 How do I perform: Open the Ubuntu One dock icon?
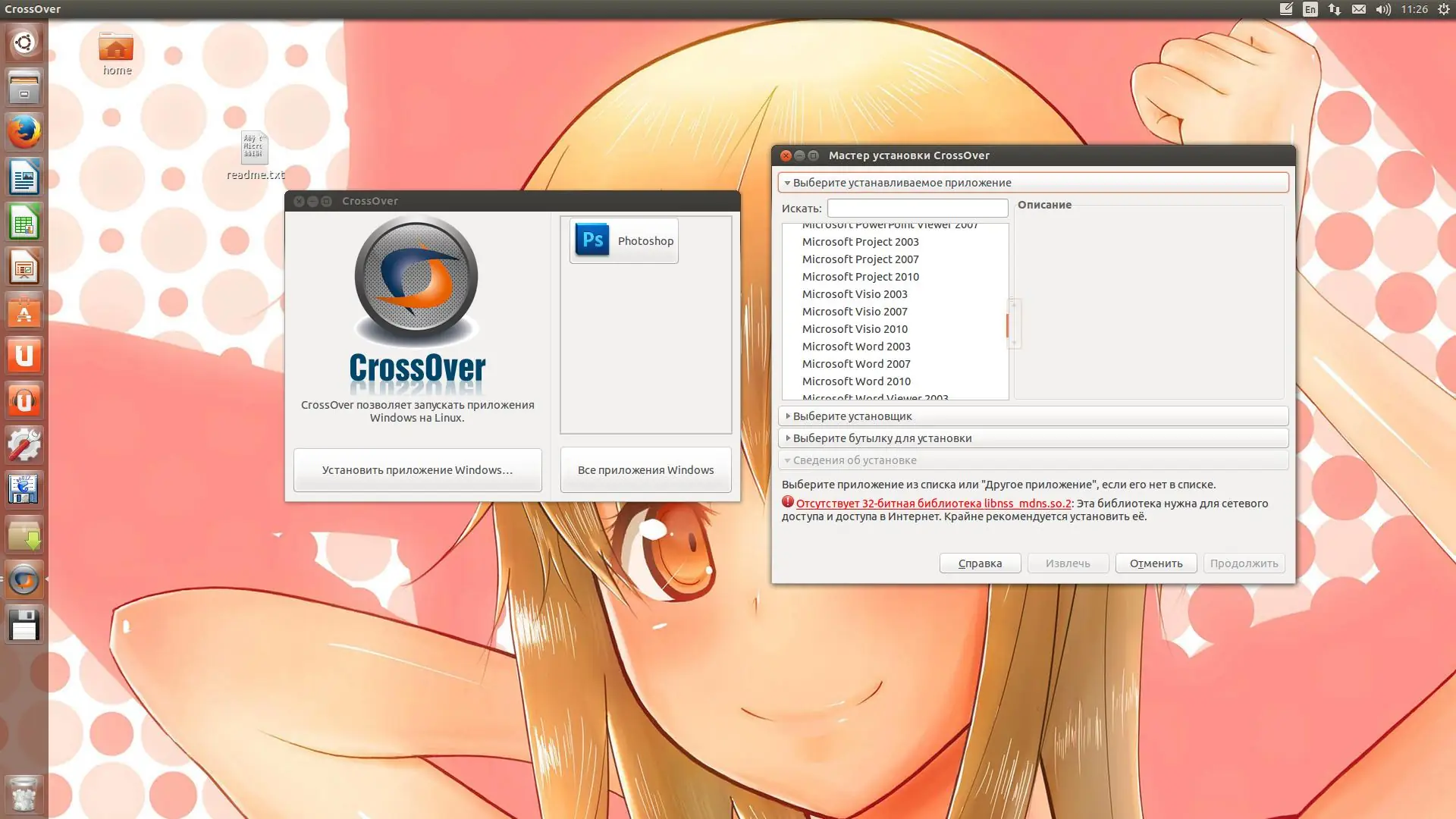tap(24, 356)
